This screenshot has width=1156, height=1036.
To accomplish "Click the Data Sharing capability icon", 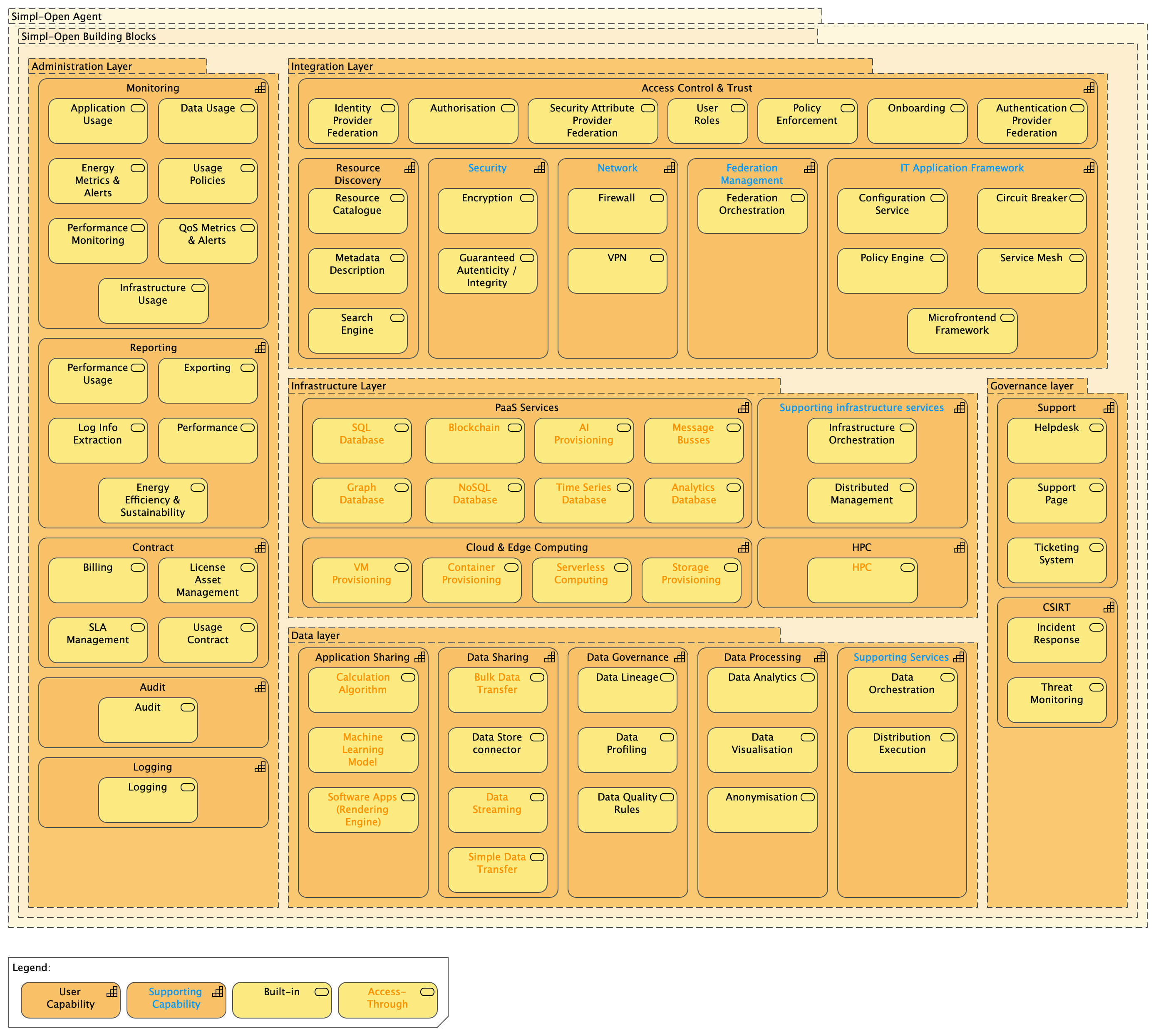I will [x=549, y=657].
